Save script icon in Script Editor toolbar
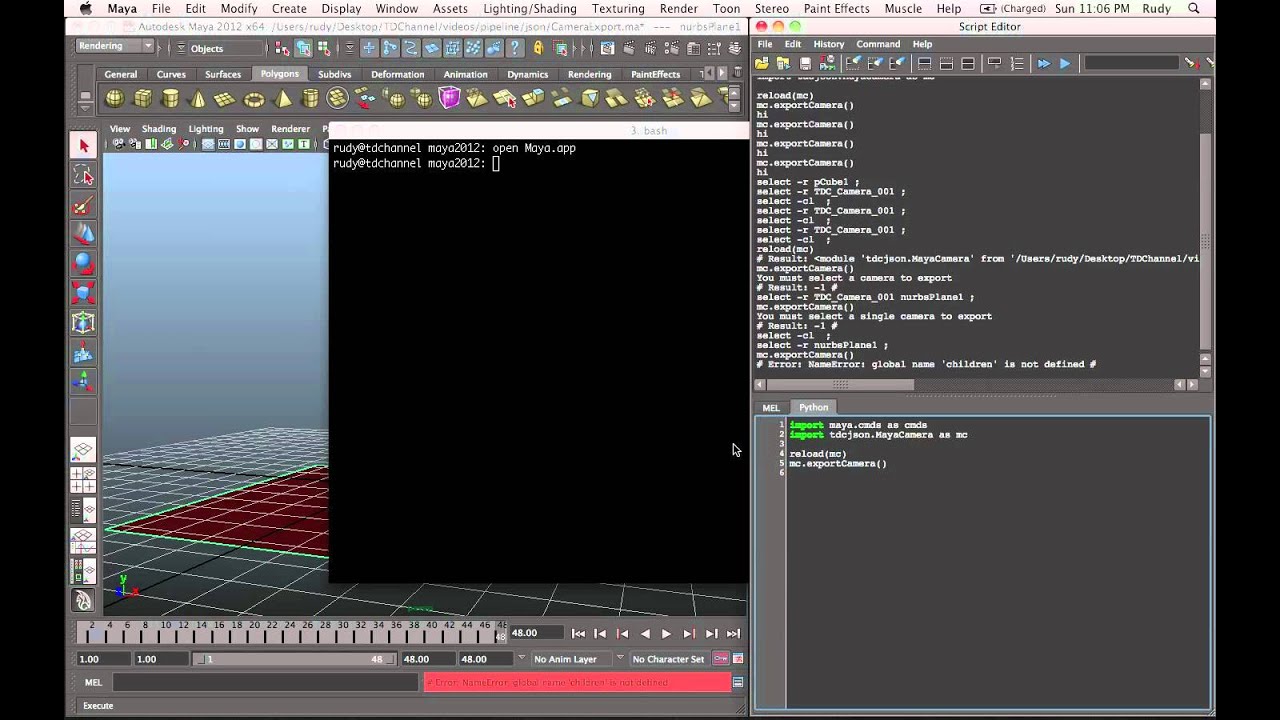This screenshot has height=720, width=1280. (x=805, y=63)
